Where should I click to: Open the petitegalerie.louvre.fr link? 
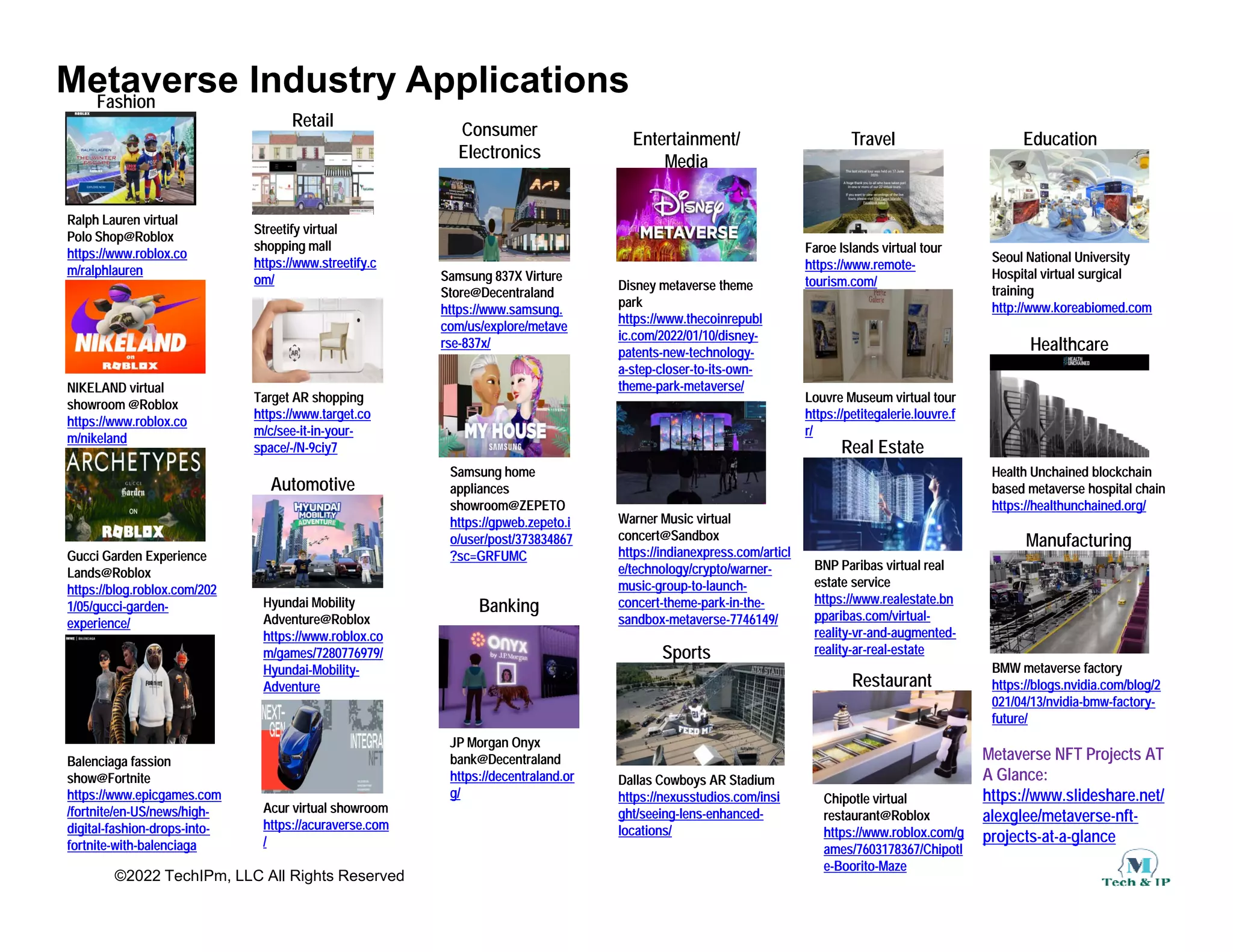pos(880,422)
